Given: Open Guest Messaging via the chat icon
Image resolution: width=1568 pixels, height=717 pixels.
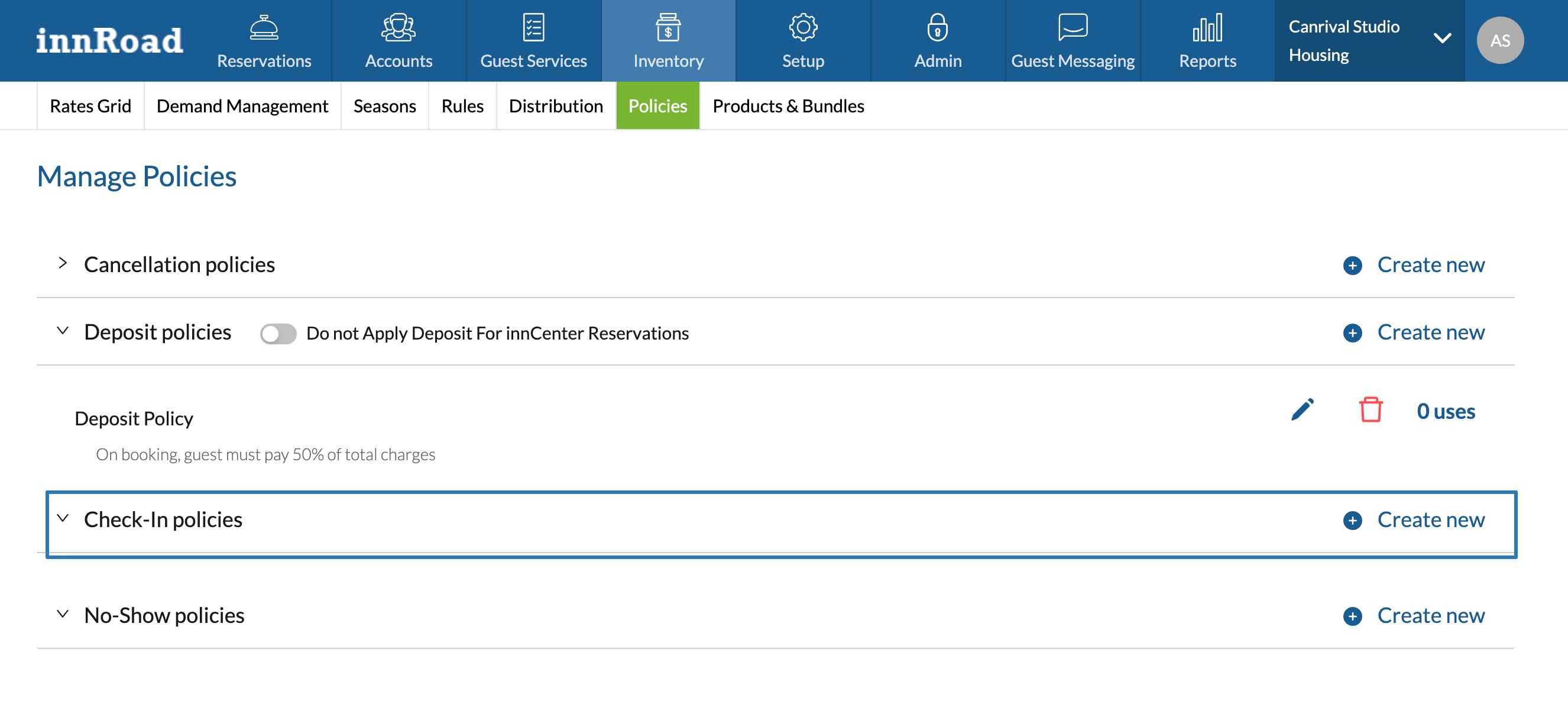Looking at the screenshot, I should (x=1072, y=28).
